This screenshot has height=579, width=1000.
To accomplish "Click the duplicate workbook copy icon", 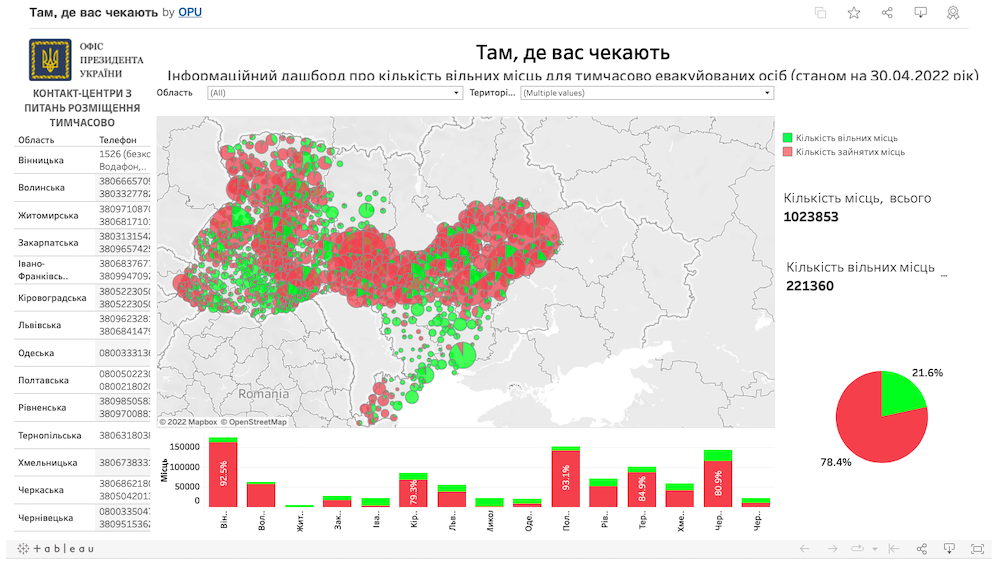I will pyautogui.click(x=820, y=13).
